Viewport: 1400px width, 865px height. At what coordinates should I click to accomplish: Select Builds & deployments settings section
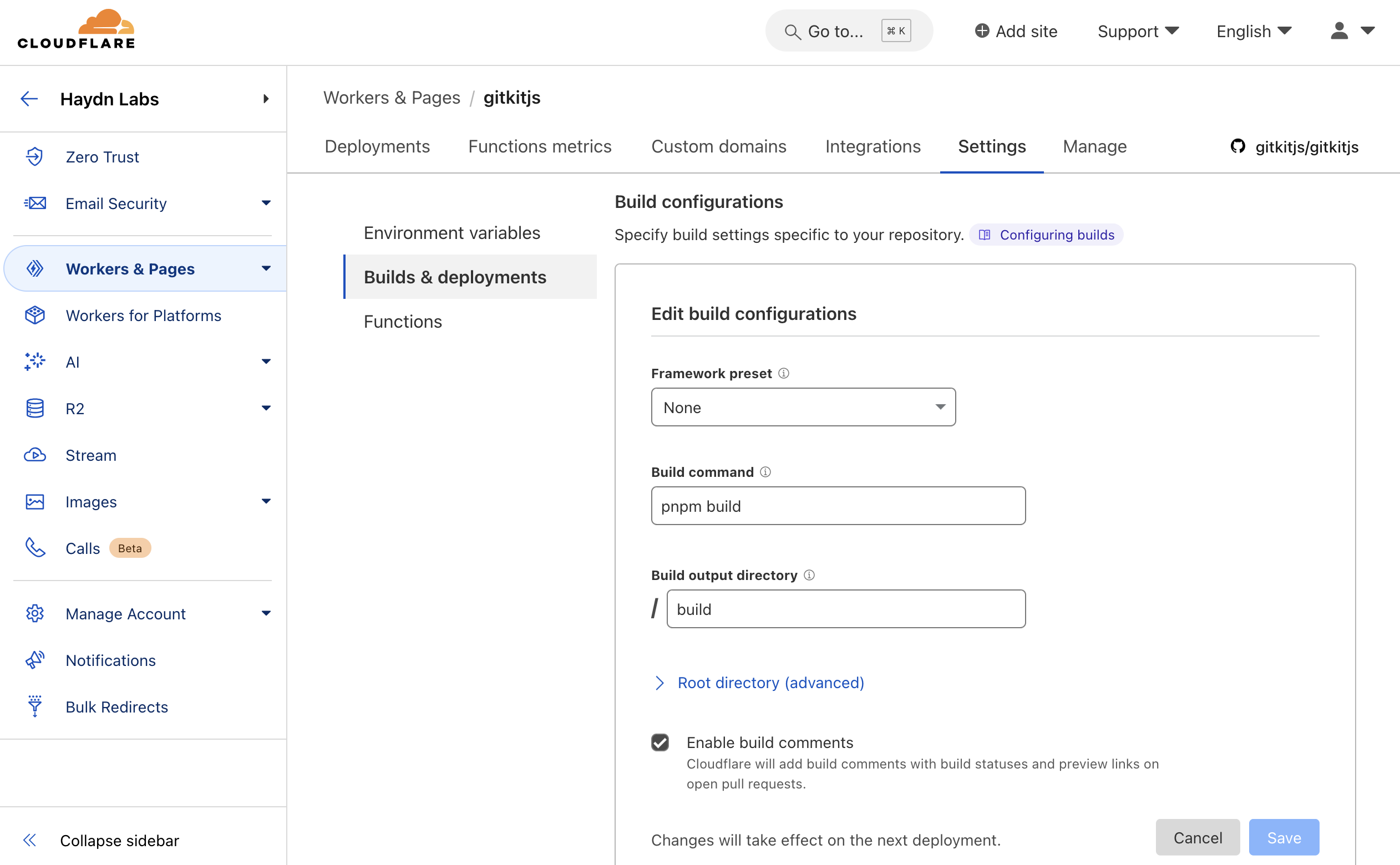click(x=470, y=277)
